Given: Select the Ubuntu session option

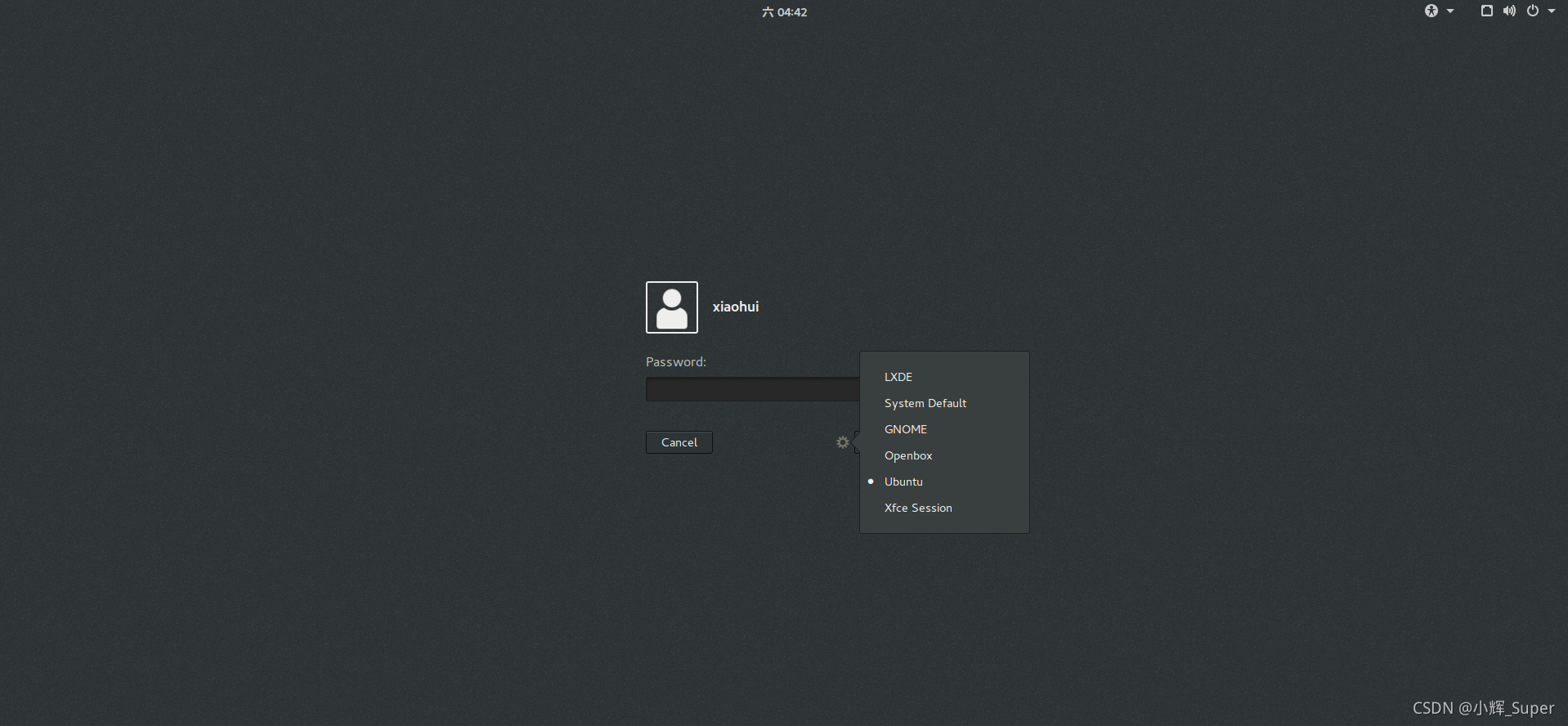Looking at the screenshot, I should pos(944,482).
